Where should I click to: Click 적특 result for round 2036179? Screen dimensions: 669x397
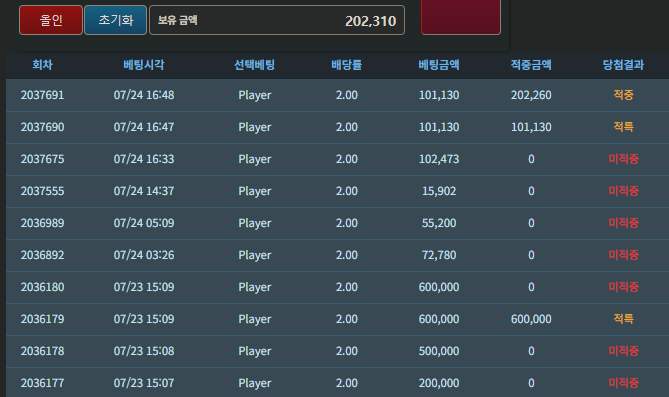[x=623, y=319]
